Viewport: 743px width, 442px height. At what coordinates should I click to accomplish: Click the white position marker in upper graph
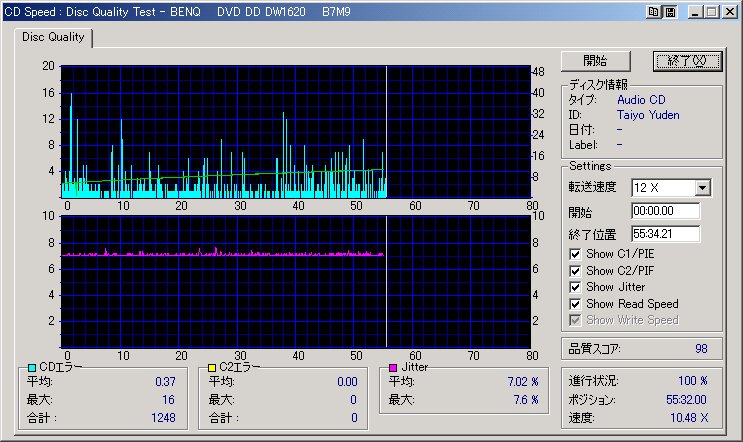point(386,130)
